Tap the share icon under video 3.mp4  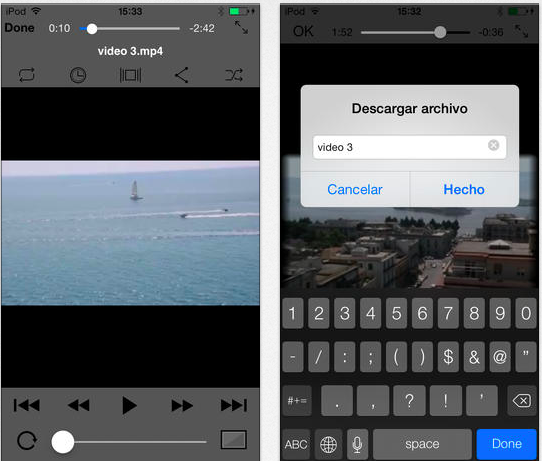tap(181, 75)
